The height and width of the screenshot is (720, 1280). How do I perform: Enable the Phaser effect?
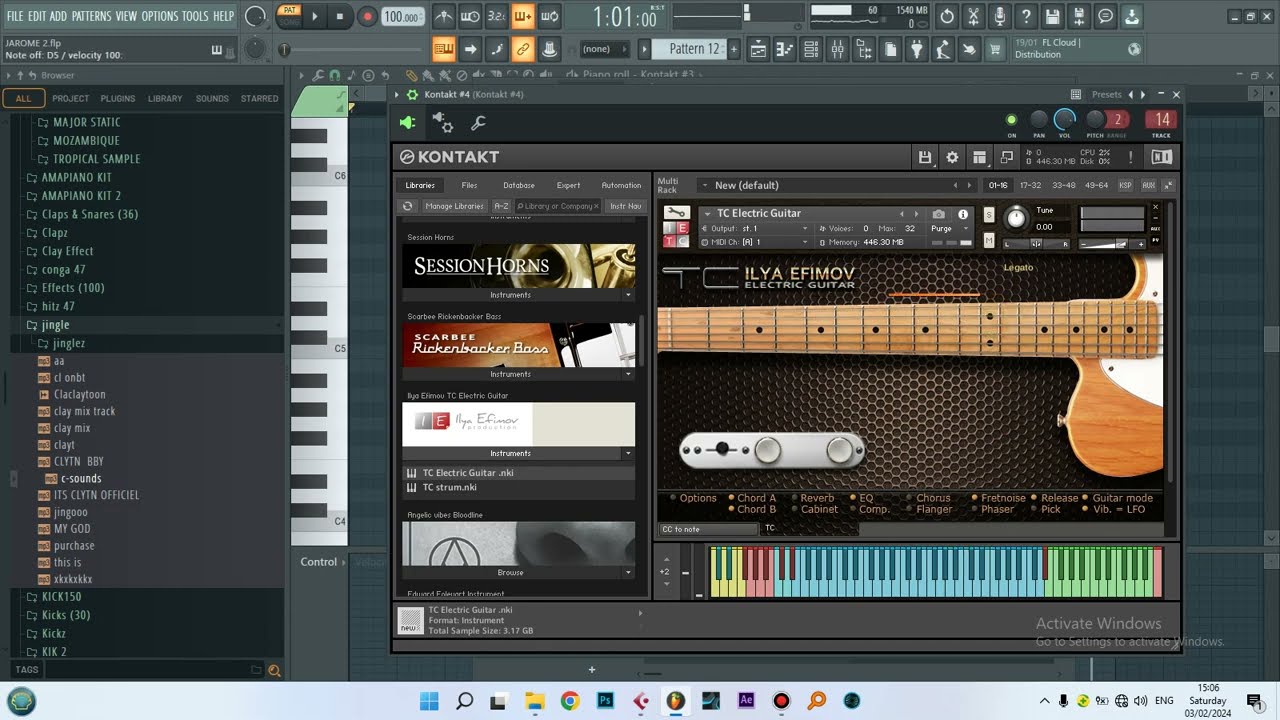click(x=975, y=510)
